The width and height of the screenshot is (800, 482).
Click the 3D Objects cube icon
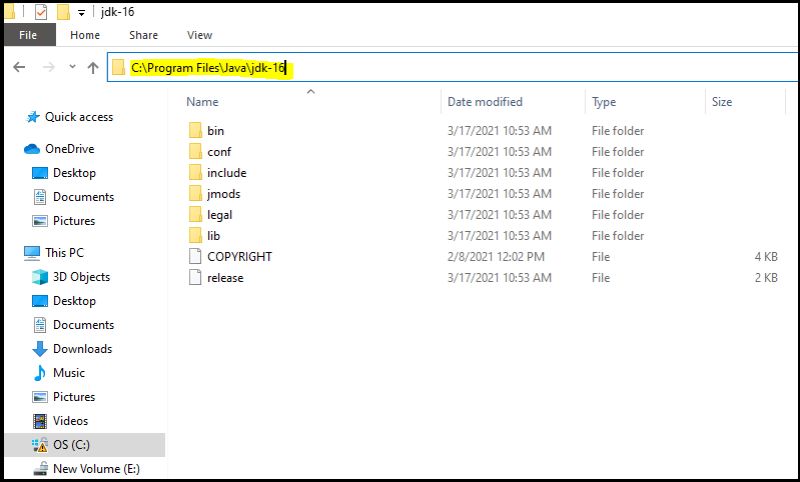tap(40, 277)
